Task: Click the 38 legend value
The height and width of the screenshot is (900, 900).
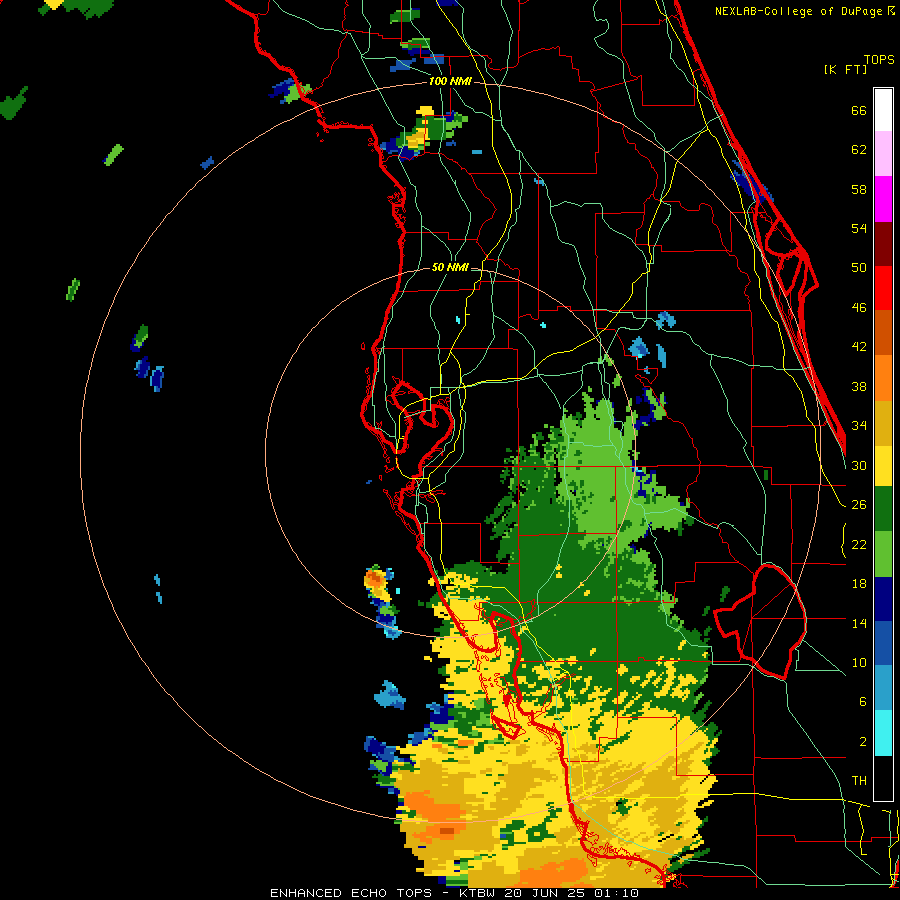Action: point(859,387)
